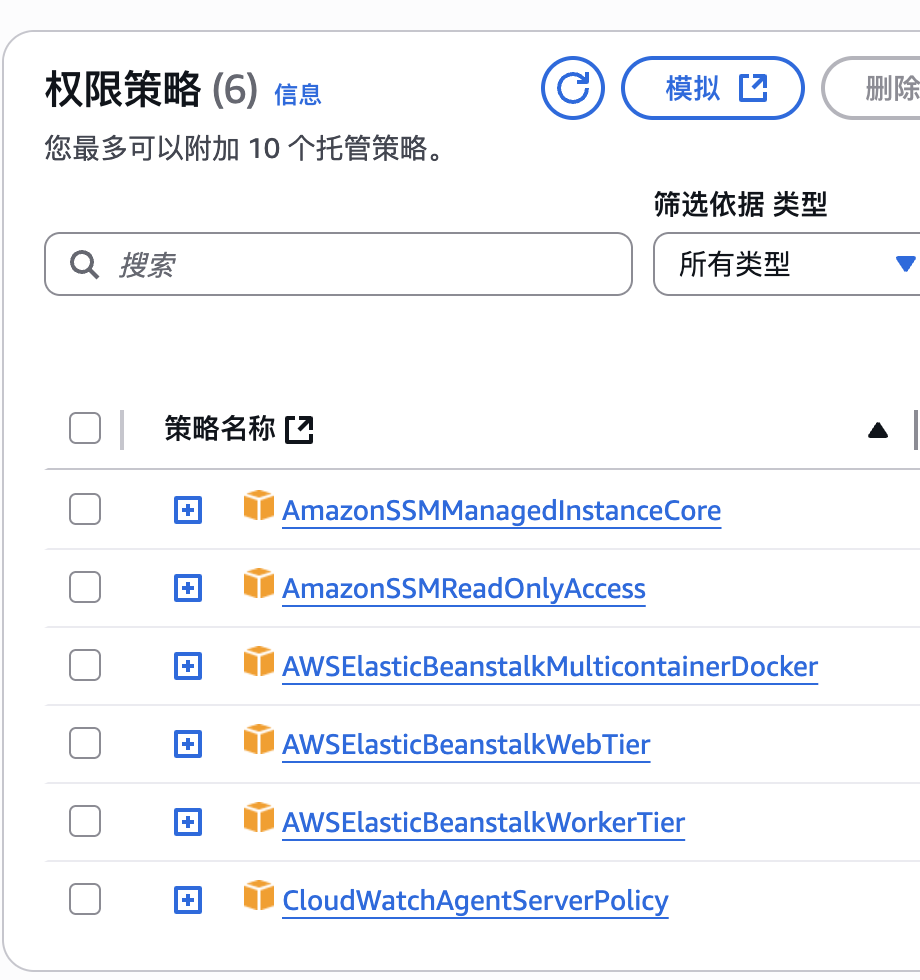Open the AmazonSSMManagedInstanceCore policy link

[x=501, y=511]
